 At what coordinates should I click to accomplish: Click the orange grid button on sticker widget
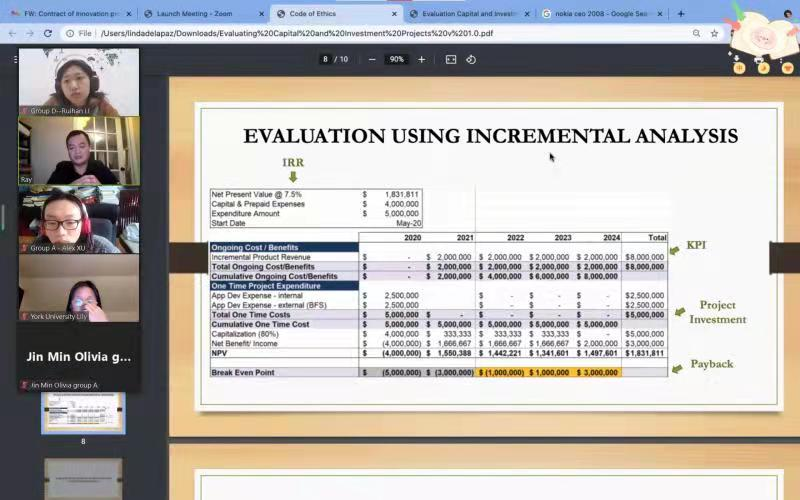(x=739, y=68)
